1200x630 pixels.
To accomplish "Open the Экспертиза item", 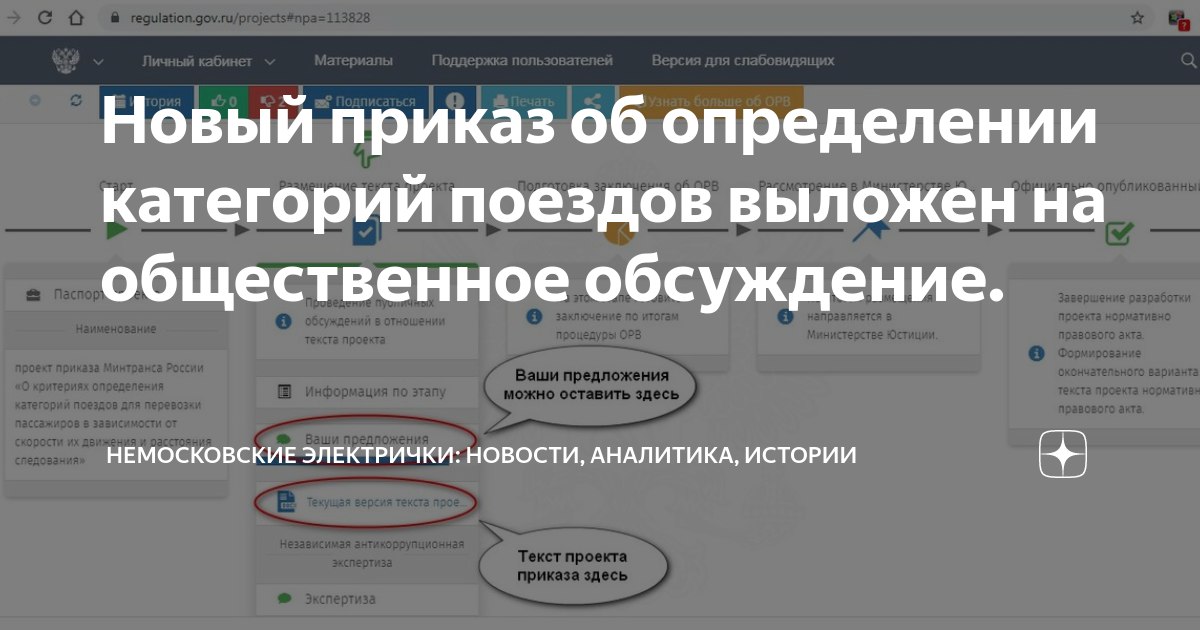I will [x=366, y=599].
